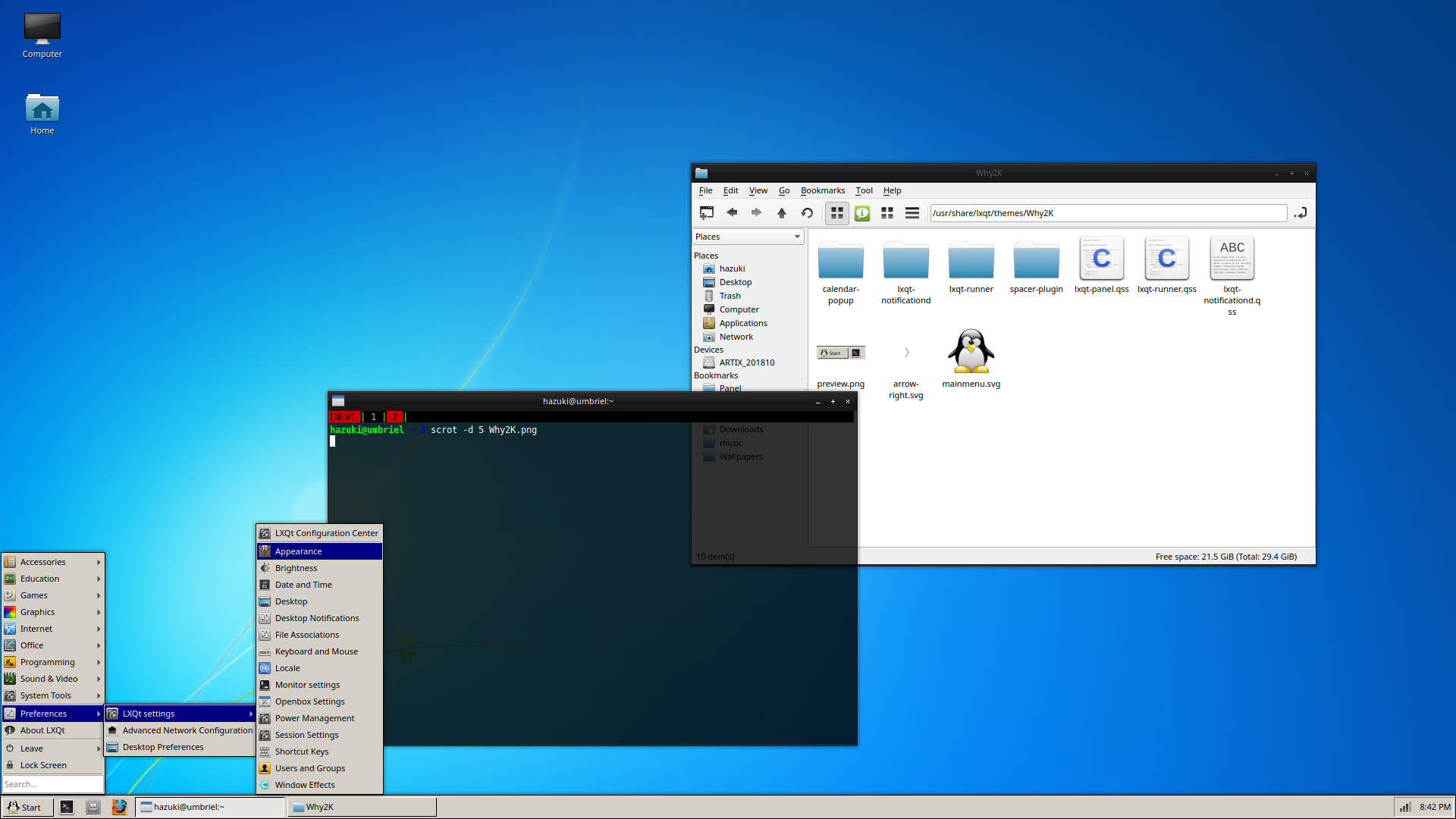The image size is (1456, 819).
Task: Switch to hazuki@umbriel terminal taskbar button
Action: (210, 807)
